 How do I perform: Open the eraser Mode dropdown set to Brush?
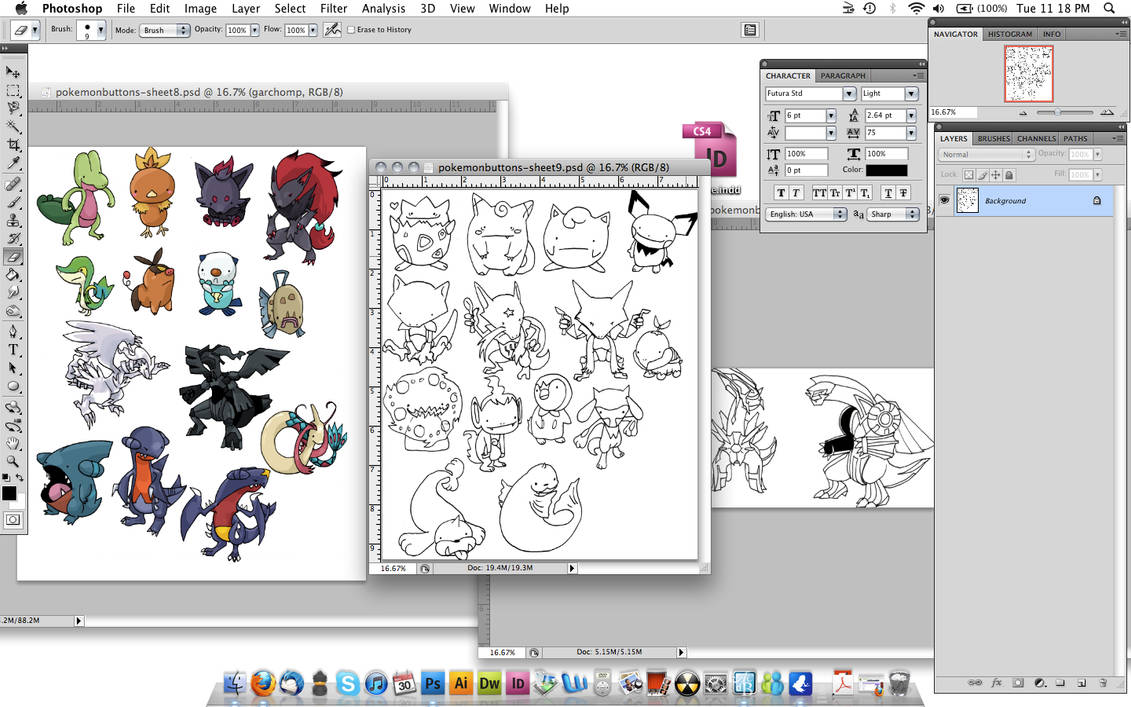click(164, 30)
